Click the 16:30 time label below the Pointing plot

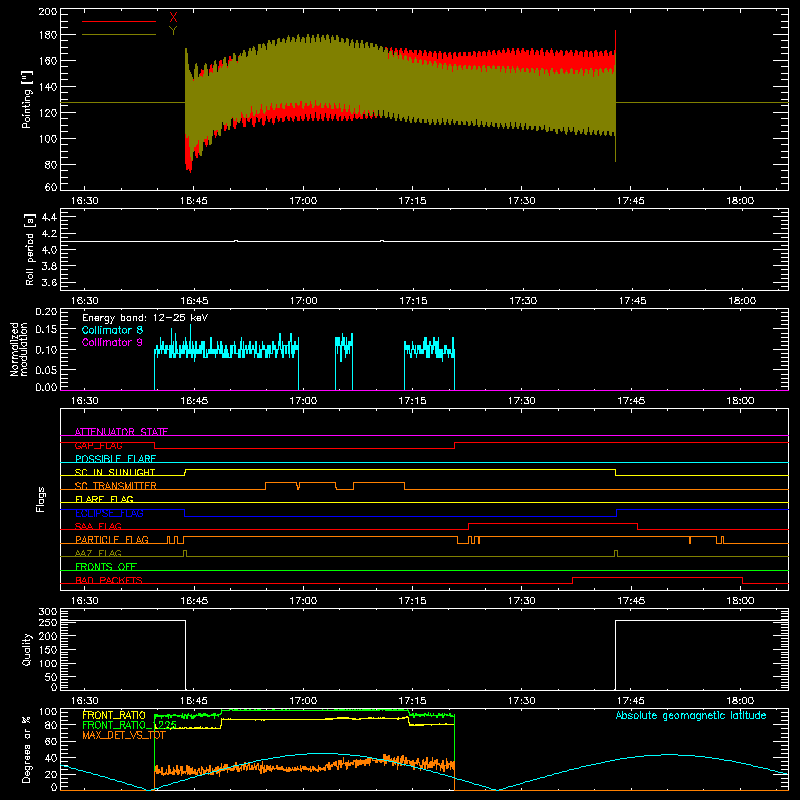click(x=84, y=201)
